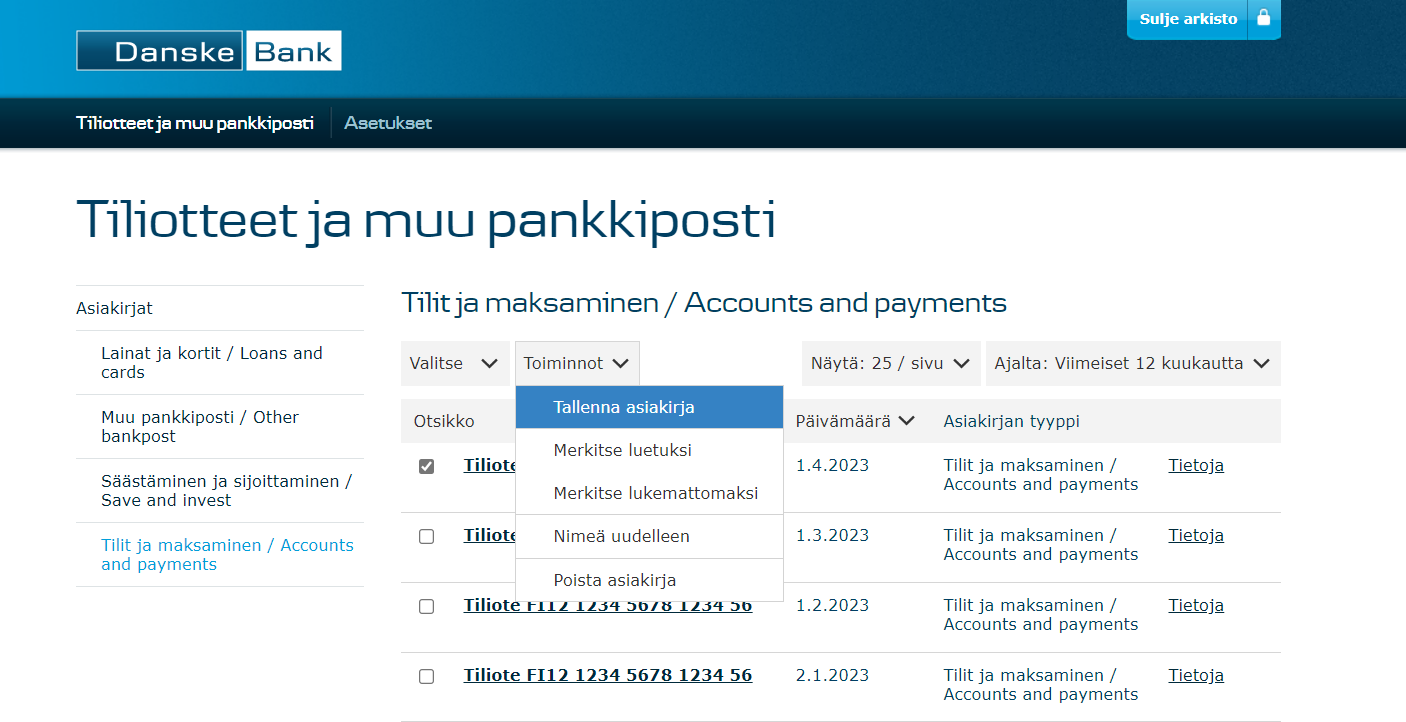Go to Lainat ja kortit / Loans and cards
This screenshot has width=1406, height=722.
coord(212,363)
